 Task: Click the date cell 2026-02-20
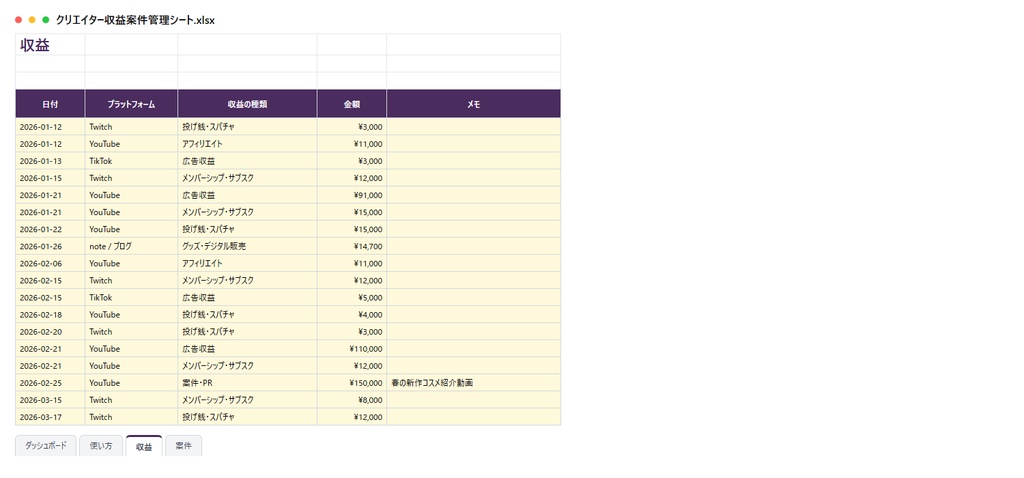(x=50, y=332)
